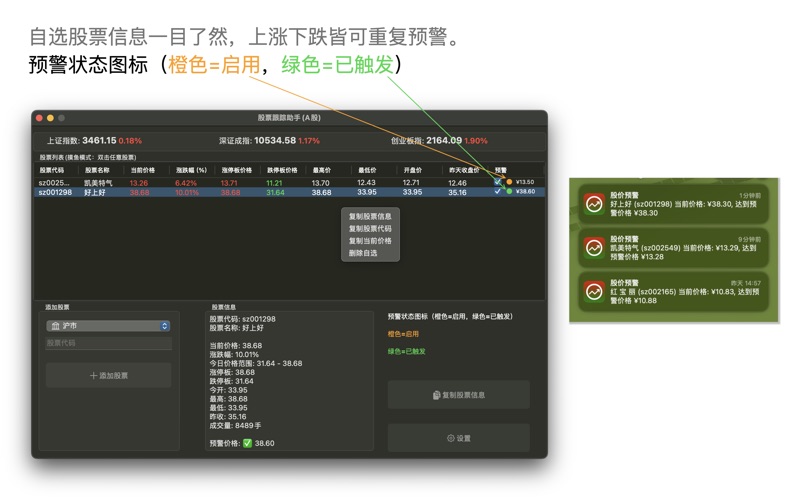Click the app icon in the 好上好 notification

[594, 204]
